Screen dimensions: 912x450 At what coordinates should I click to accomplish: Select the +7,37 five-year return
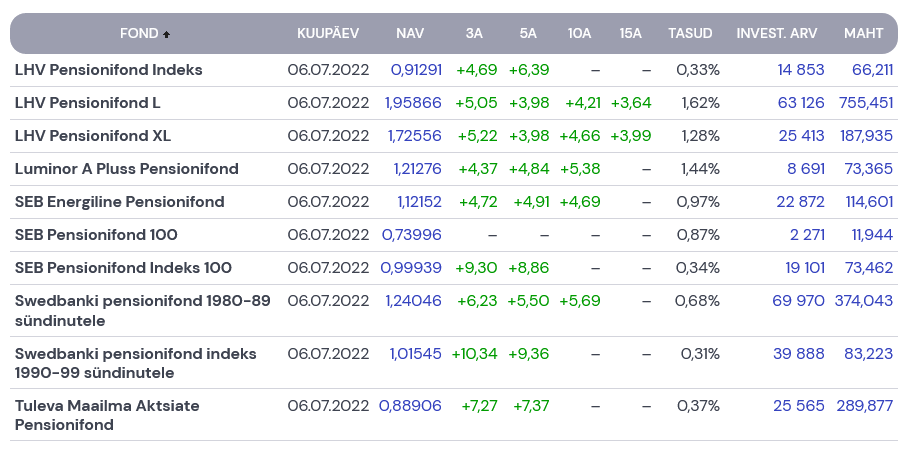point(531,406)
